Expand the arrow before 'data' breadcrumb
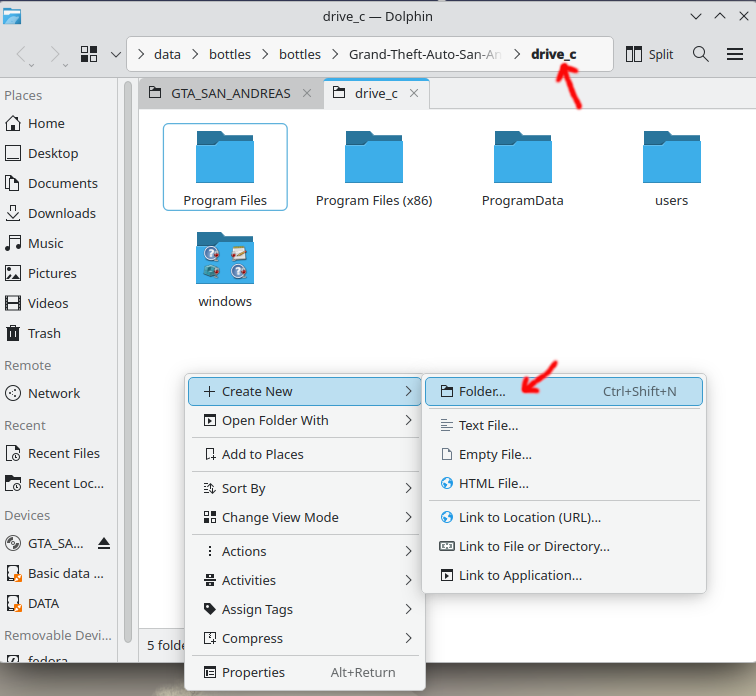This screenshot has width=756, height=696. 141,54
